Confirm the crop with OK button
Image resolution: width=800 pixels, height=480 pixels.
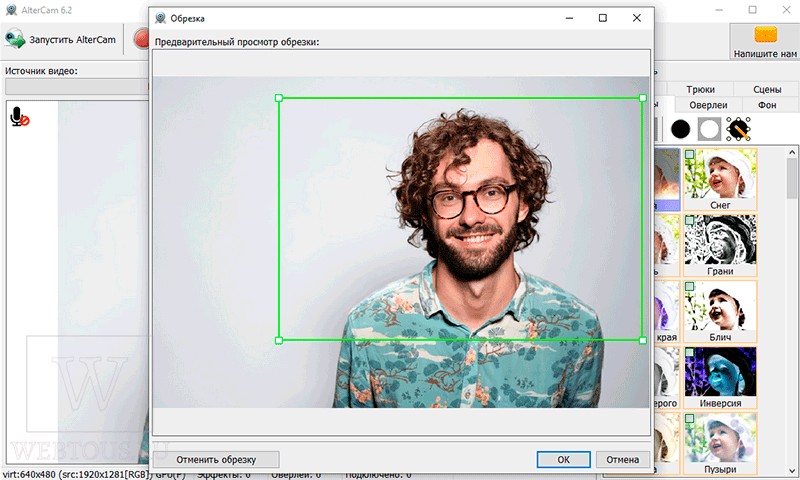coord(563,460)
